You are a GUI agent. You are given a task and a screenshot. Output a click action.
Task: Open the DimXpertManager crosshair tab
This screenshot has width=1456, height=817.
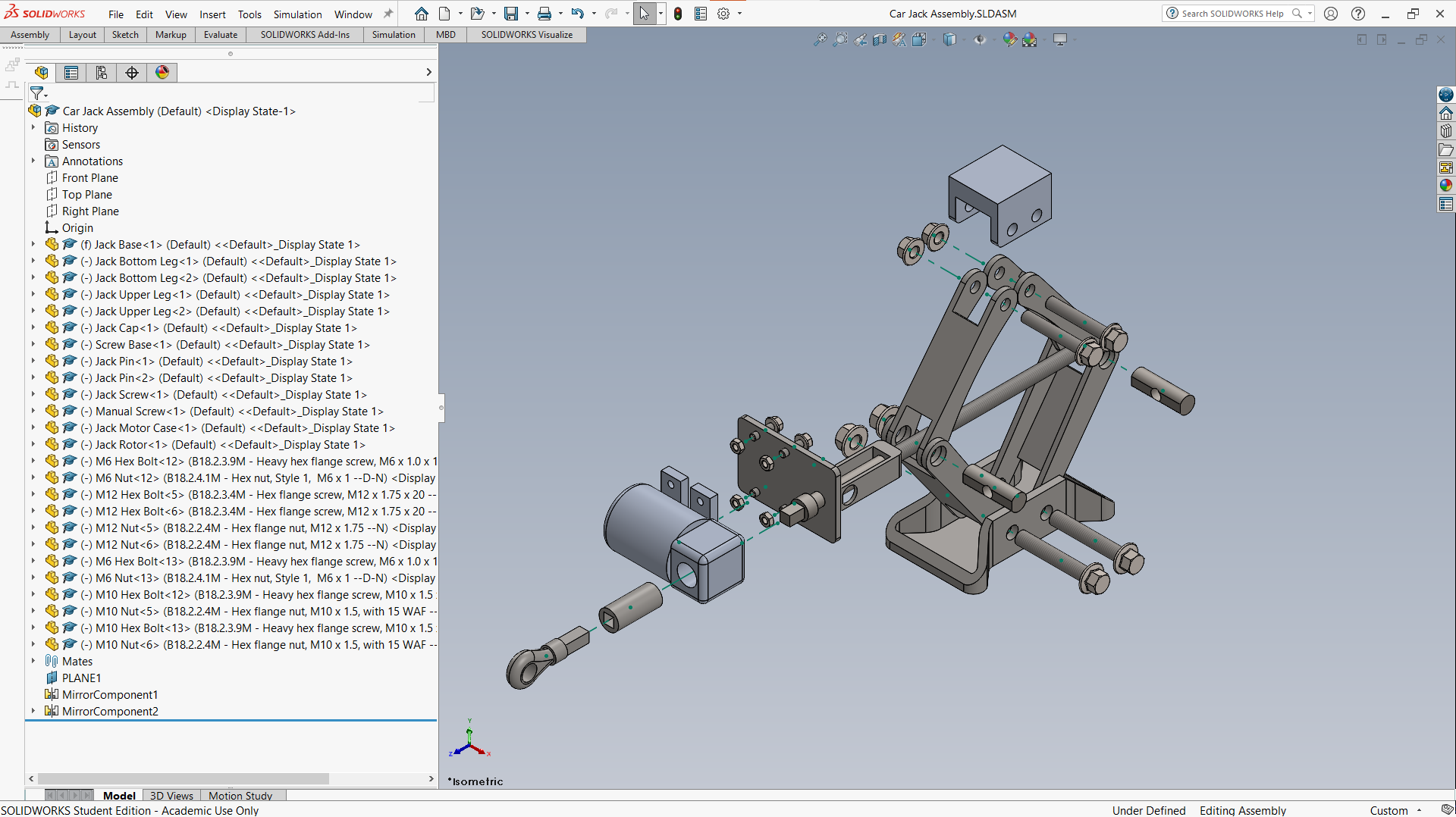coord(132,73)
